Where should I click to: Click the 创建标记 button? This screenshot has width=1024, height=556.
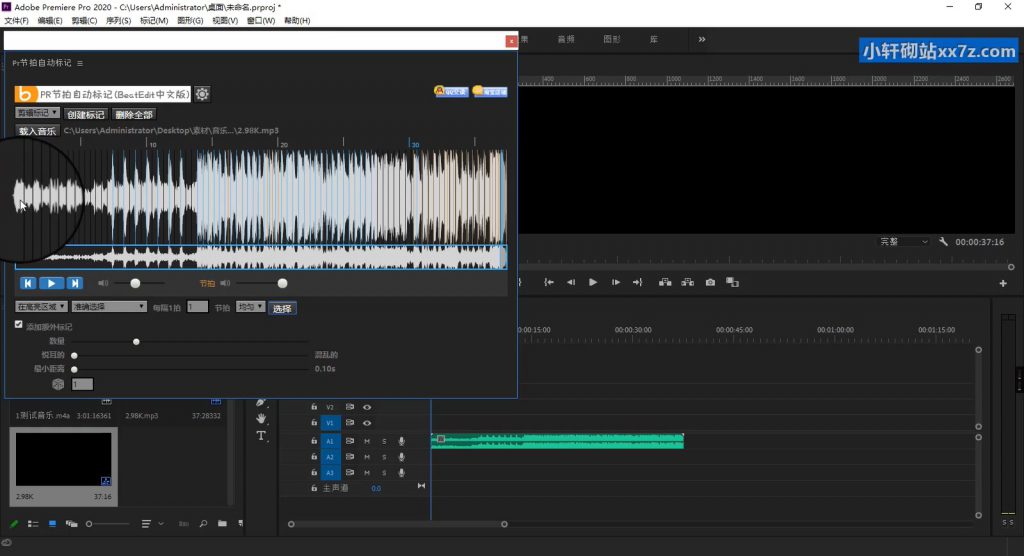point(86,114)
